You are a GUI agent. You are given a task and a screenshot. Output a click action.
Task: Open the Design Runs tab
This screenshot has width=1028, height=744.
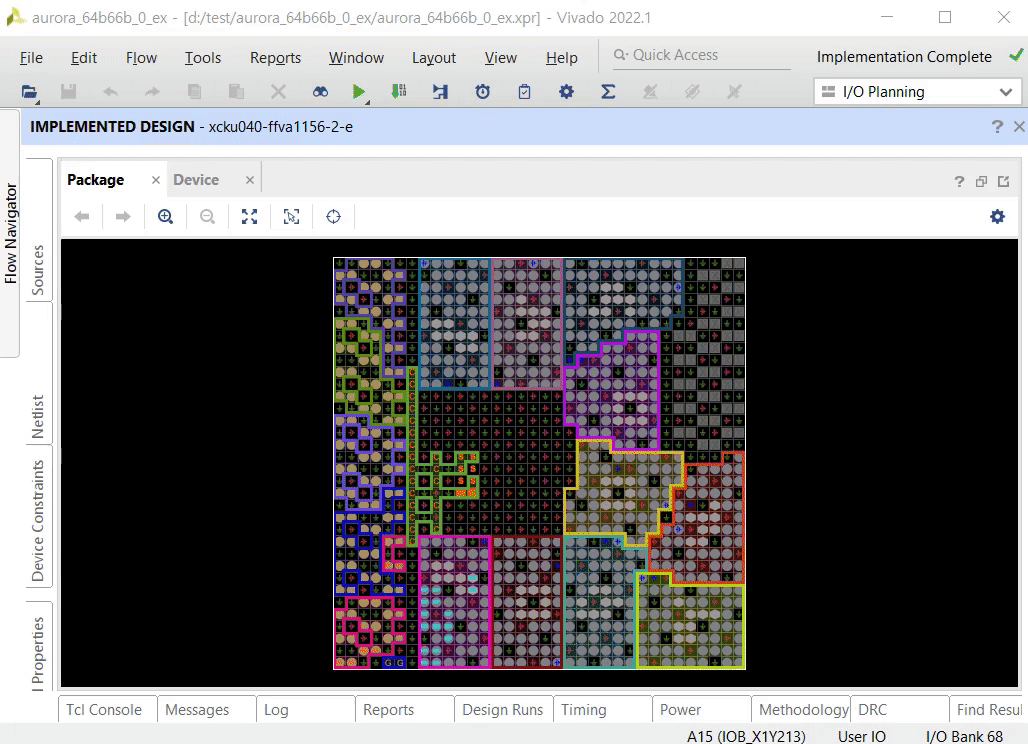[x=503, y=710]
